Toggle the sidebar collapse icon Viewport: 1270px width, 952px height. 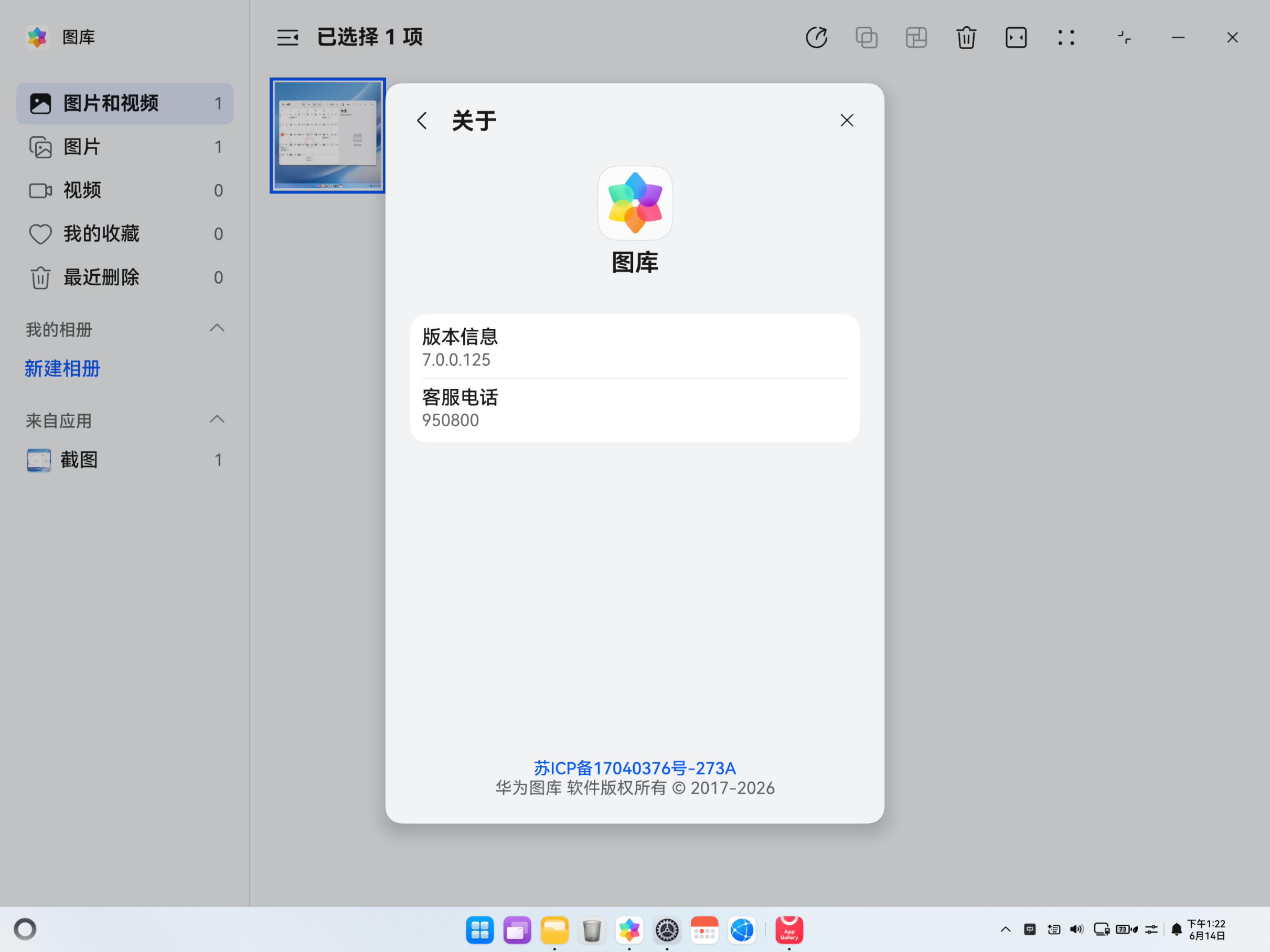click(x=288, y=38)
